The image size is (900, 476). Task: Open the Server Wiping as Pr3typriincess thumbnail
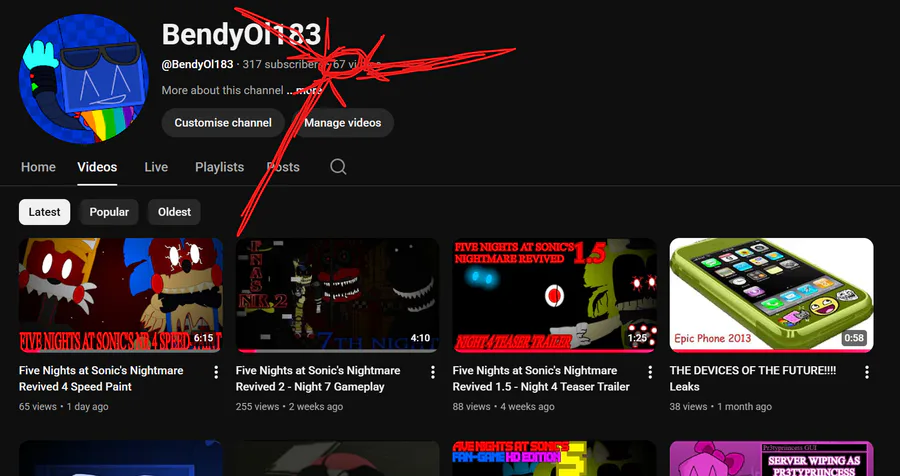(771, 458)
